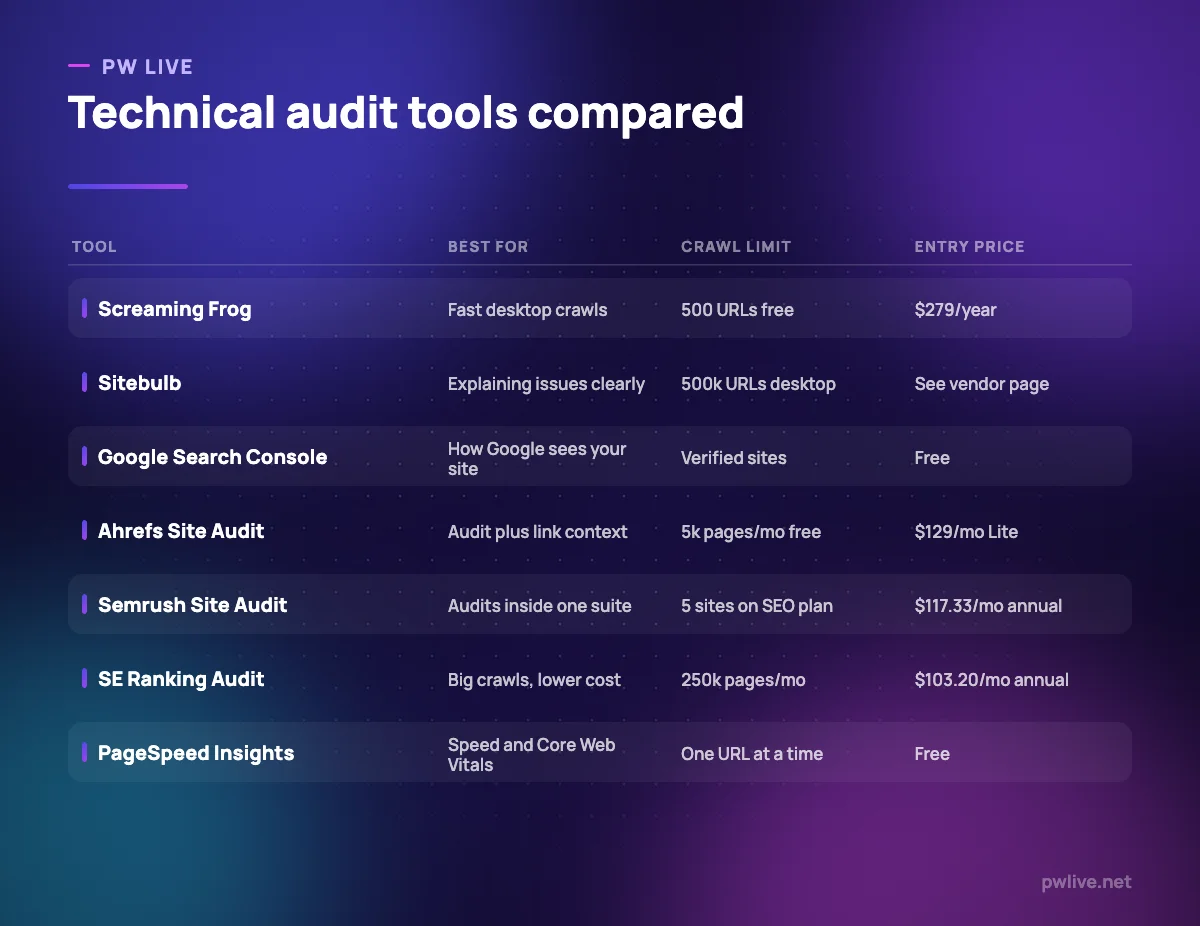
Task: Click the 'Technical audit tools compared' heading
Action: (x=406, y=113)
